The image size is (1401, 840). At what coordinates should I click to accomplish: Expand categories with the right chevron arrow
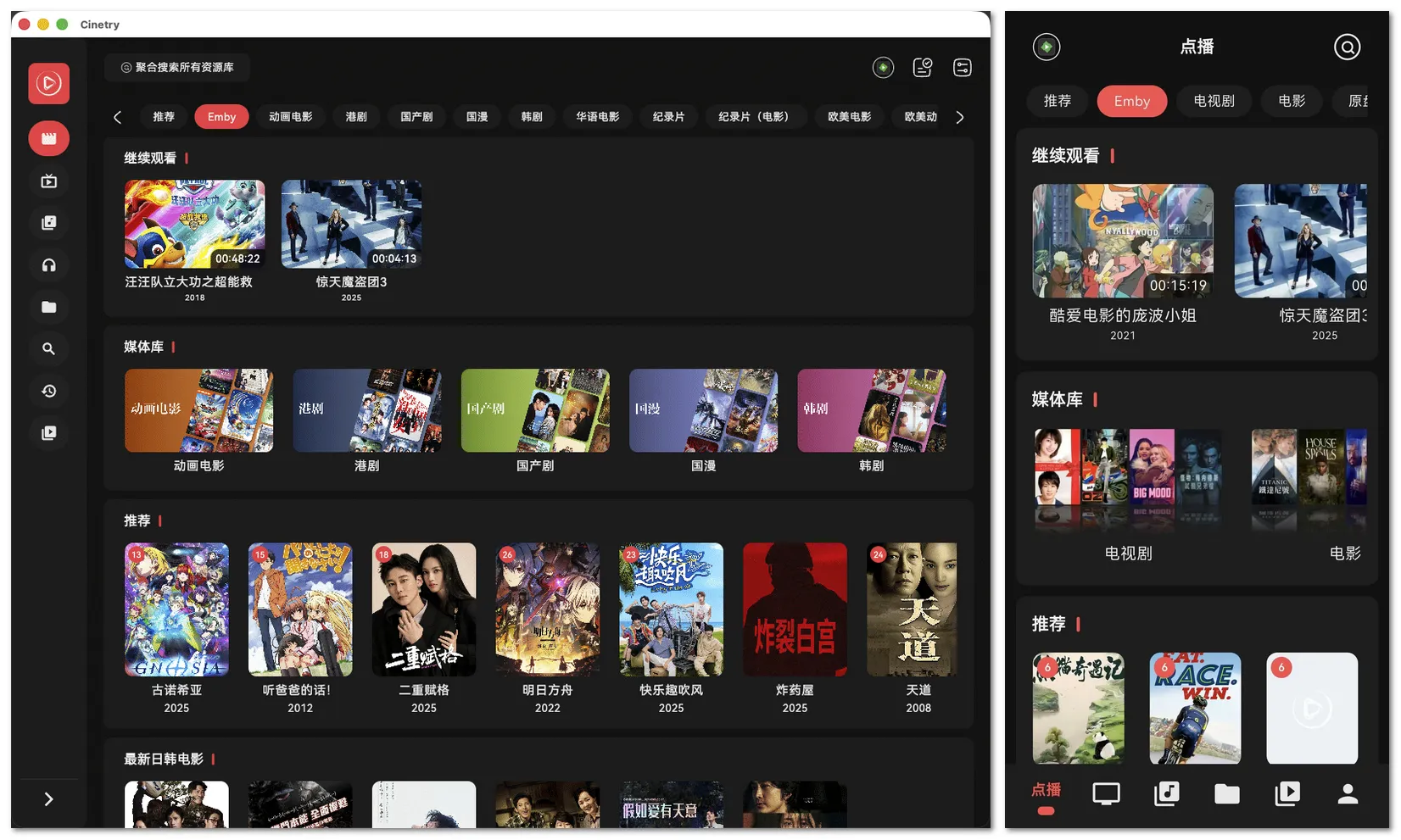pyautogui.click(x=959, y=116)
